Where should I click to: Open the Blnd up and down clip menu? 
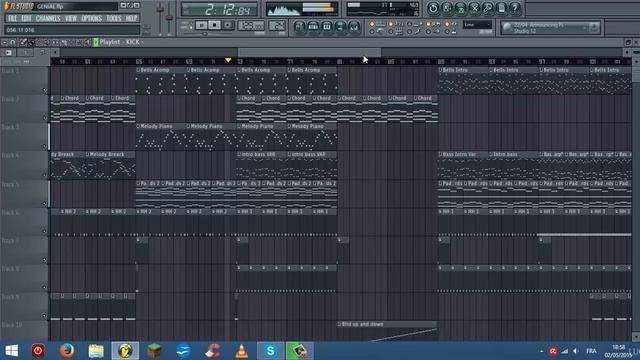339,324
